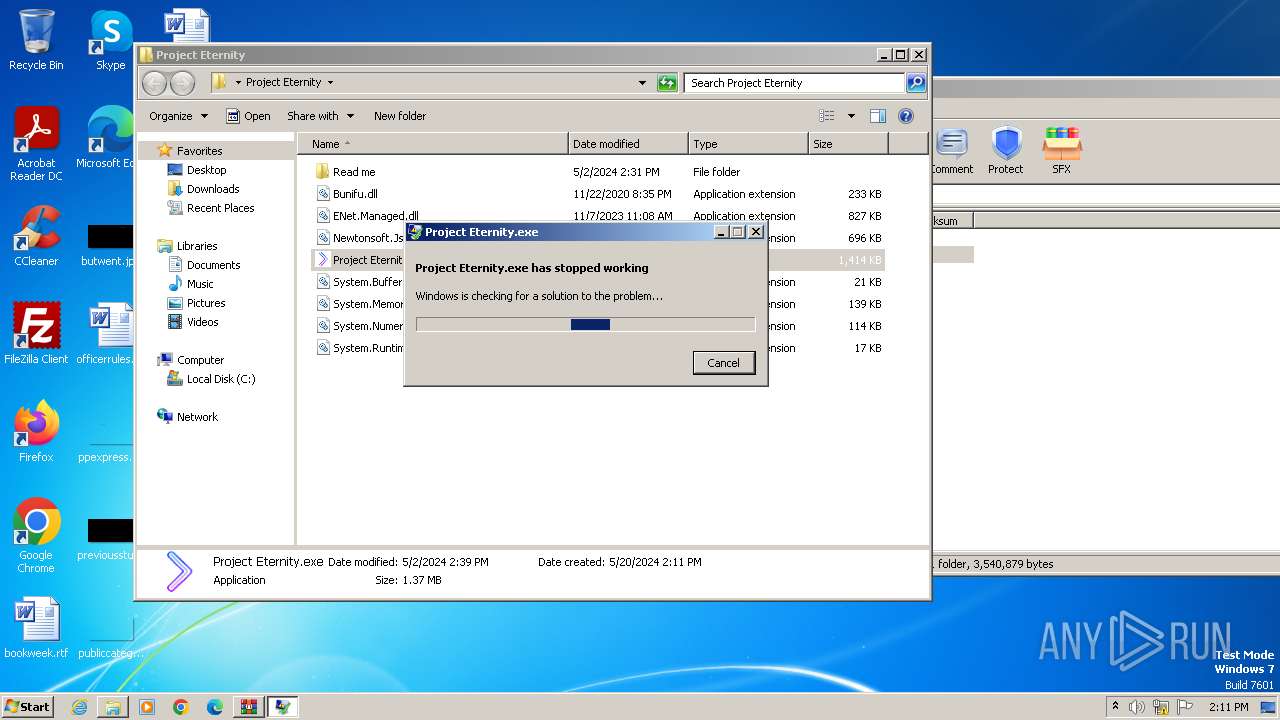
Task: Sort by the Size column header
Action: click(848, 144)
